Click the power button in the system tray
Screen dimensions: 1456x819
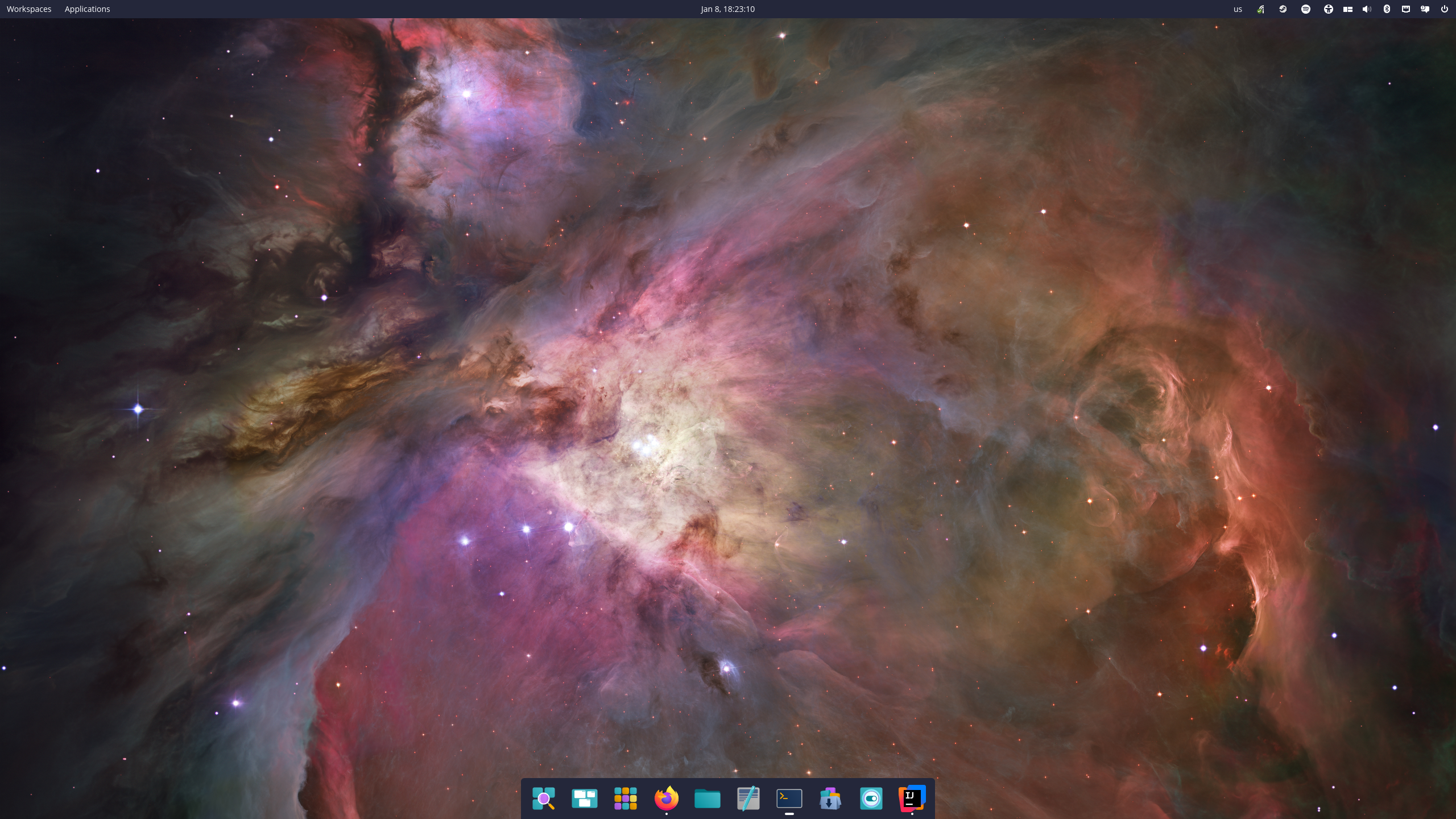1445,9
